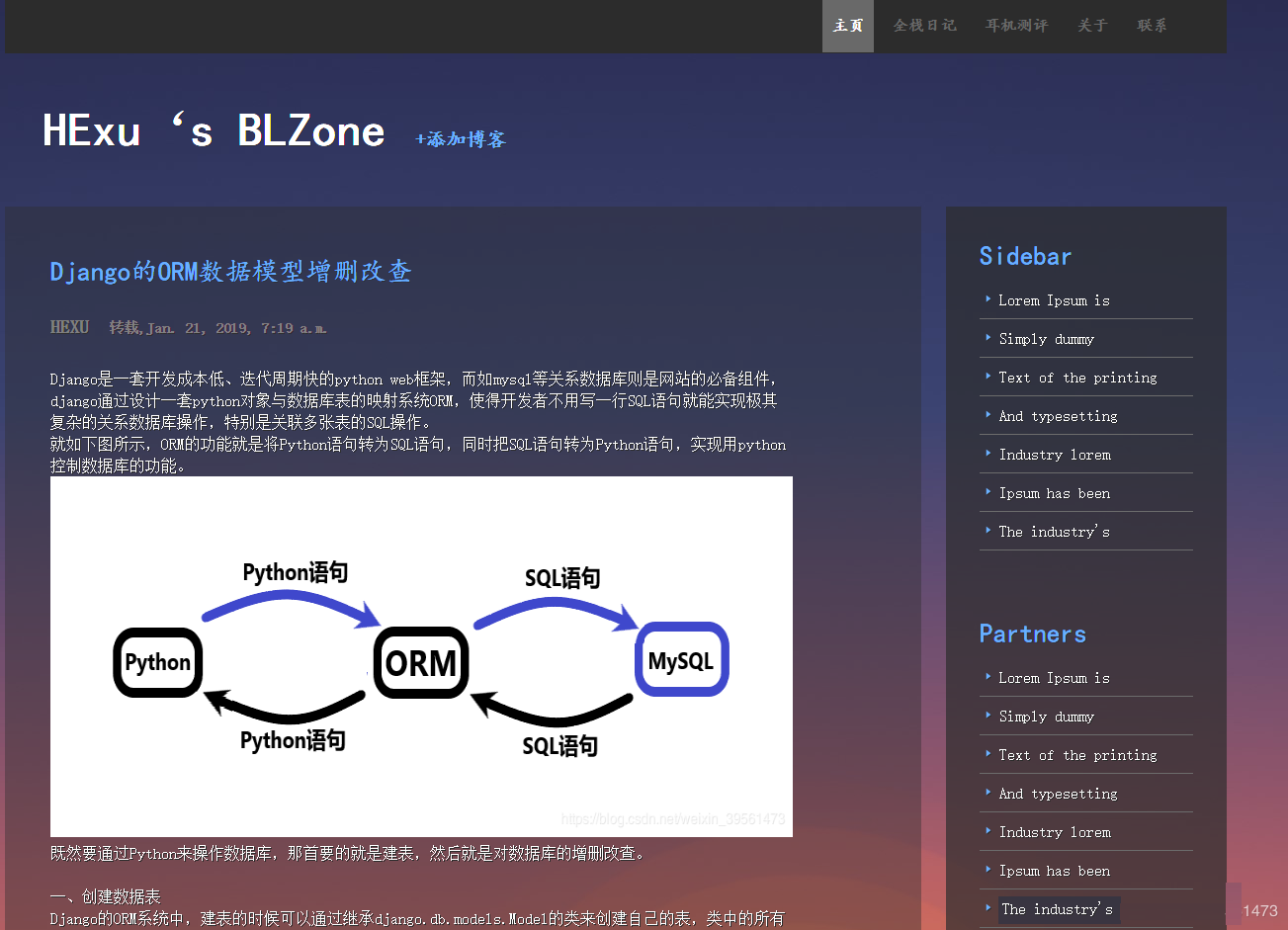Select the 关于 nav link
Image resolution: width=1288 pixels, height=930 pixels.
coord(1092,26)
